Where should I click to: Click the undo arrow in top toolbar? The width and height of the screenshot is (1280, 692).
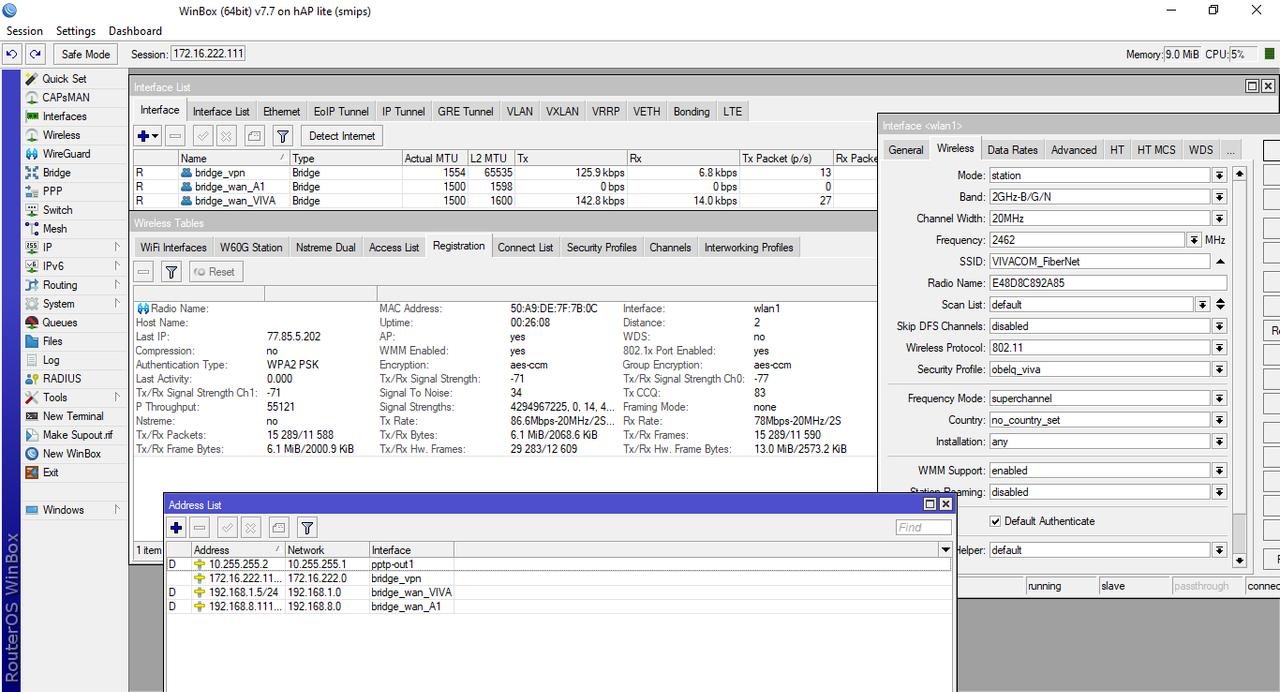tap(12, 54)
